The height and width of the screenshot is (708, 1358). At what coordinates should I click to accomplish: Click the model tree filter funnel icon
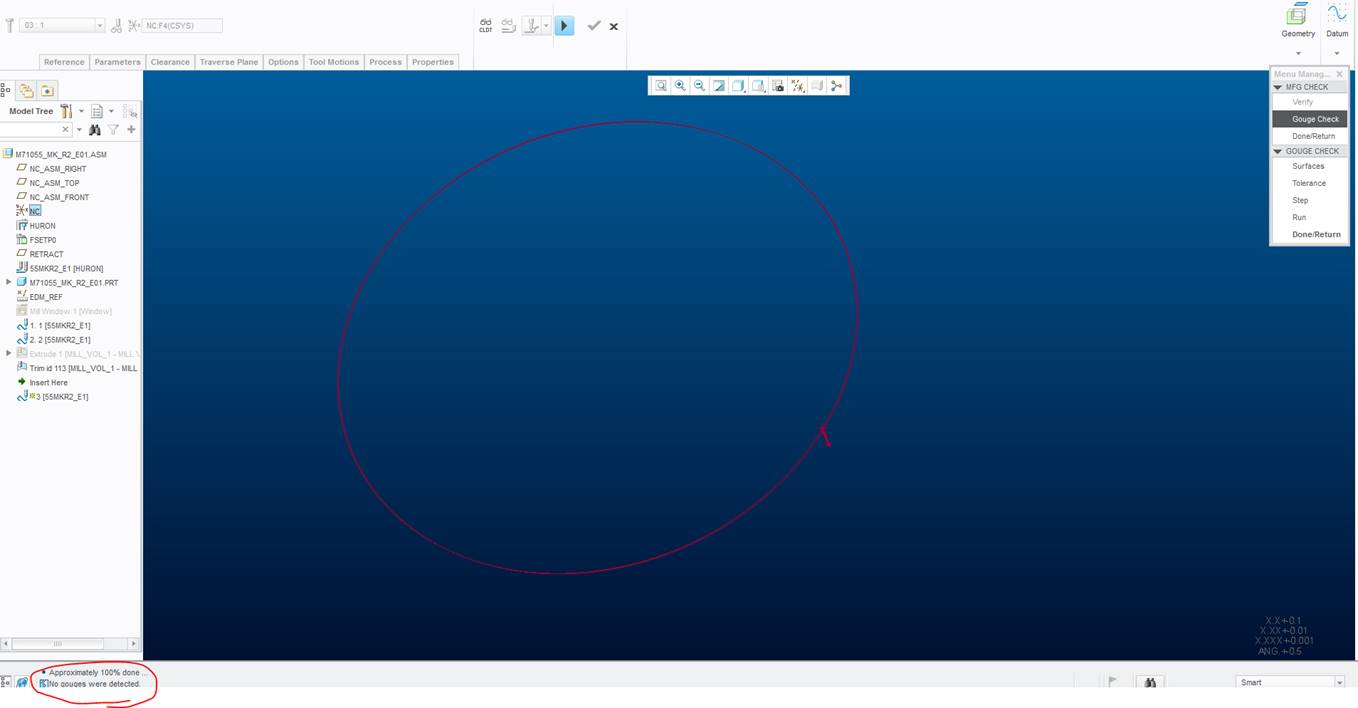point(113,129)
